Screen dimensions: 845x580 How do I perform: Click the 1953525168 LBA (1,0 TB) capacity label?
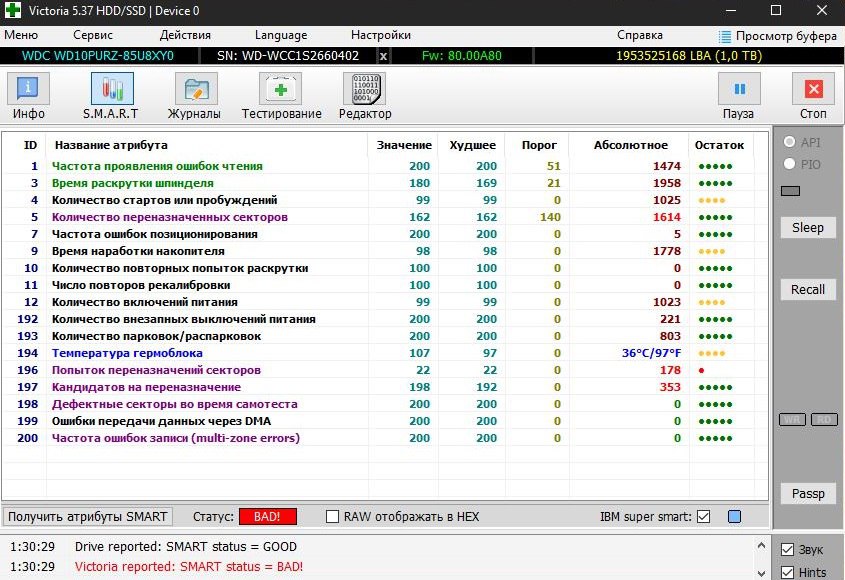[x=689, y=56]
